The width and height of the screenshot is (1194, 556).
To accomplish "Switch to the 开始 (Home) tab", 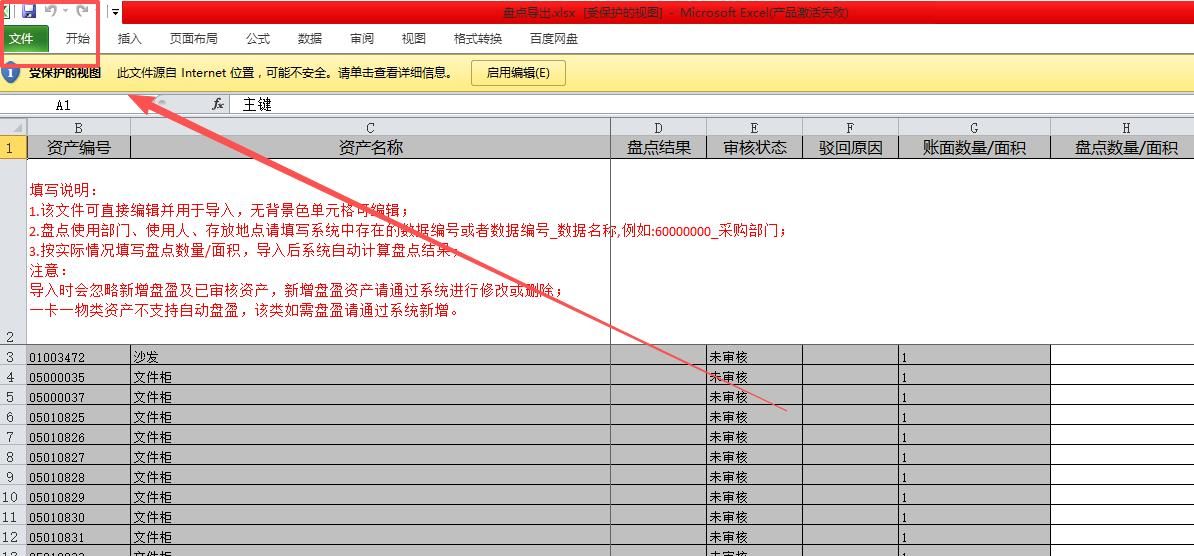I will tap(78, 39).
